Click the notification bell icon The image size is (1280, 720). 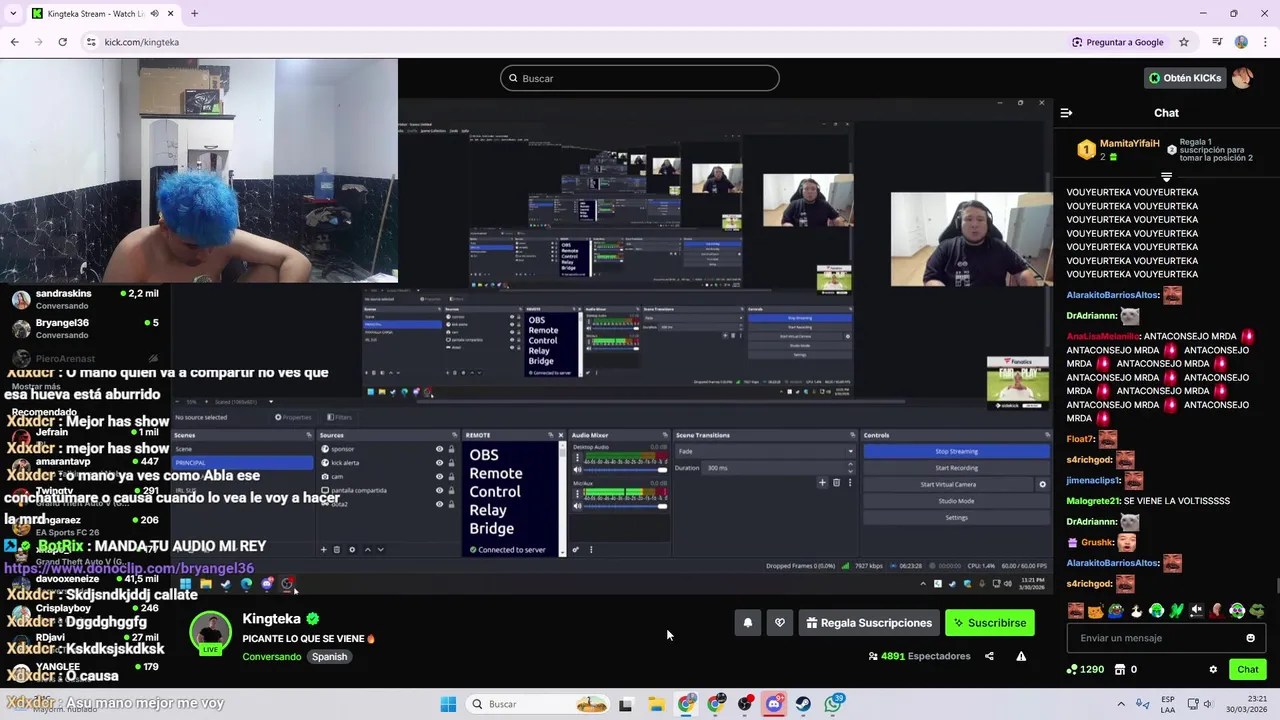[748, 623]
